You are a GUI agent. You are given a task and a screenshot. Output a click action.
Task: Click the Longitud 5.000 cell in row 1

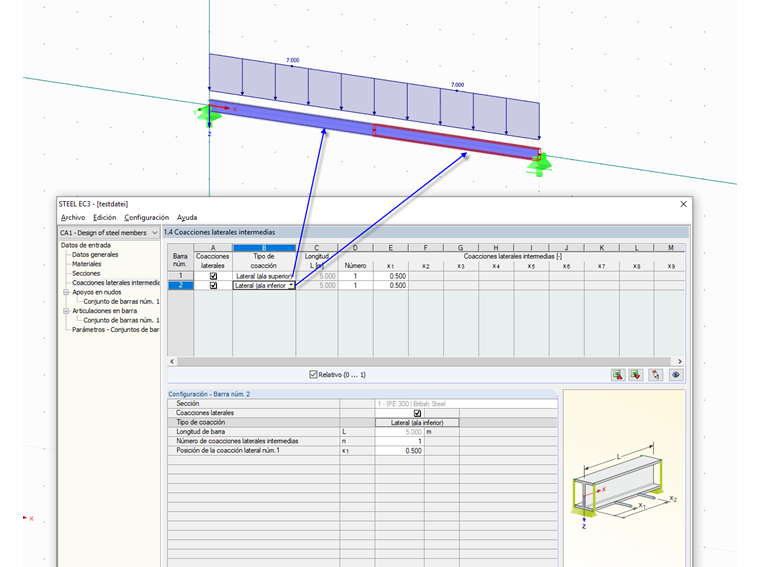[x=317, y=276]
